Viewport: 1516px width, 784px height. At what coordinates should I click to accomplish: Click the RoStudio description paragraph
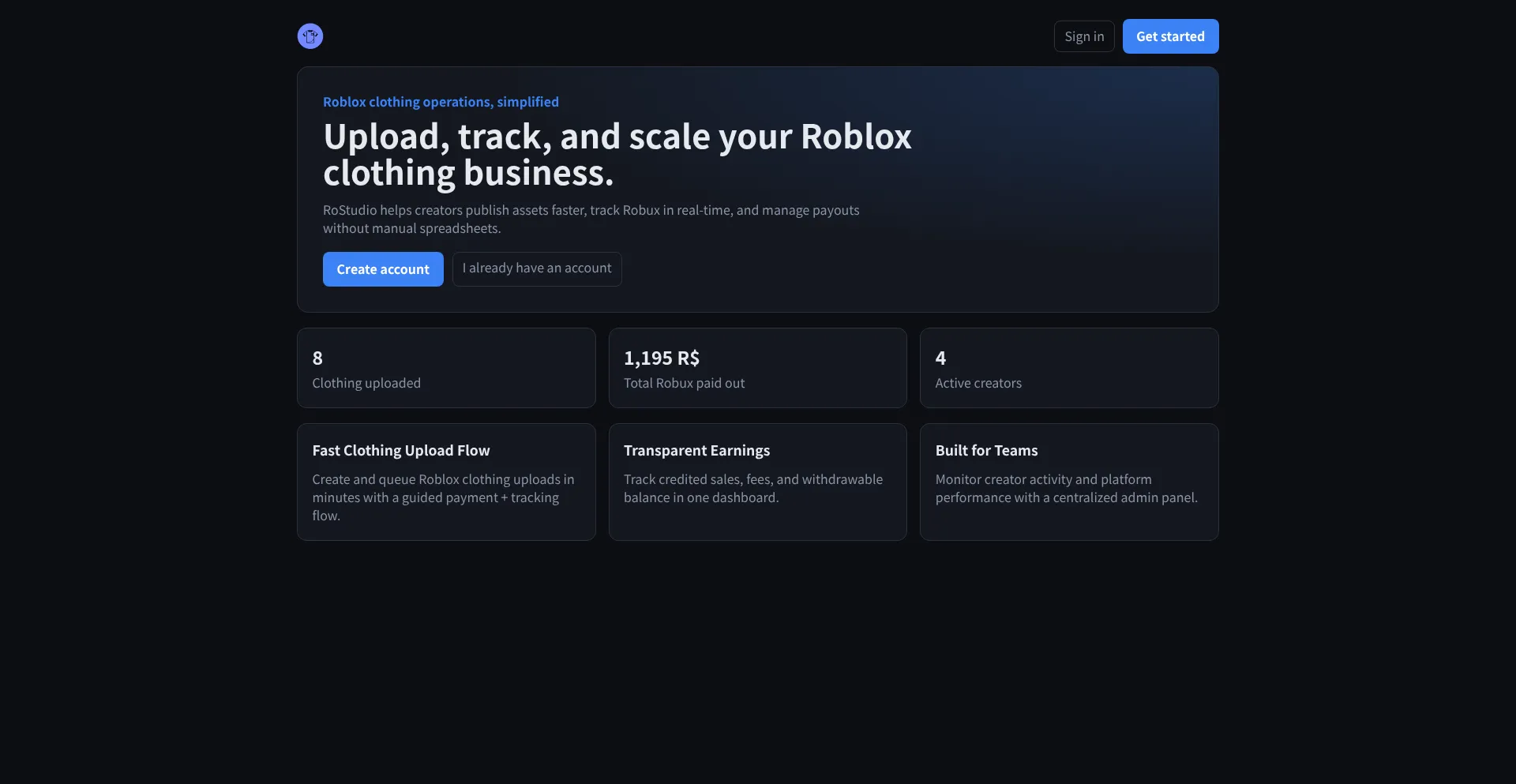pyautogui.click(x=591, y=219)
